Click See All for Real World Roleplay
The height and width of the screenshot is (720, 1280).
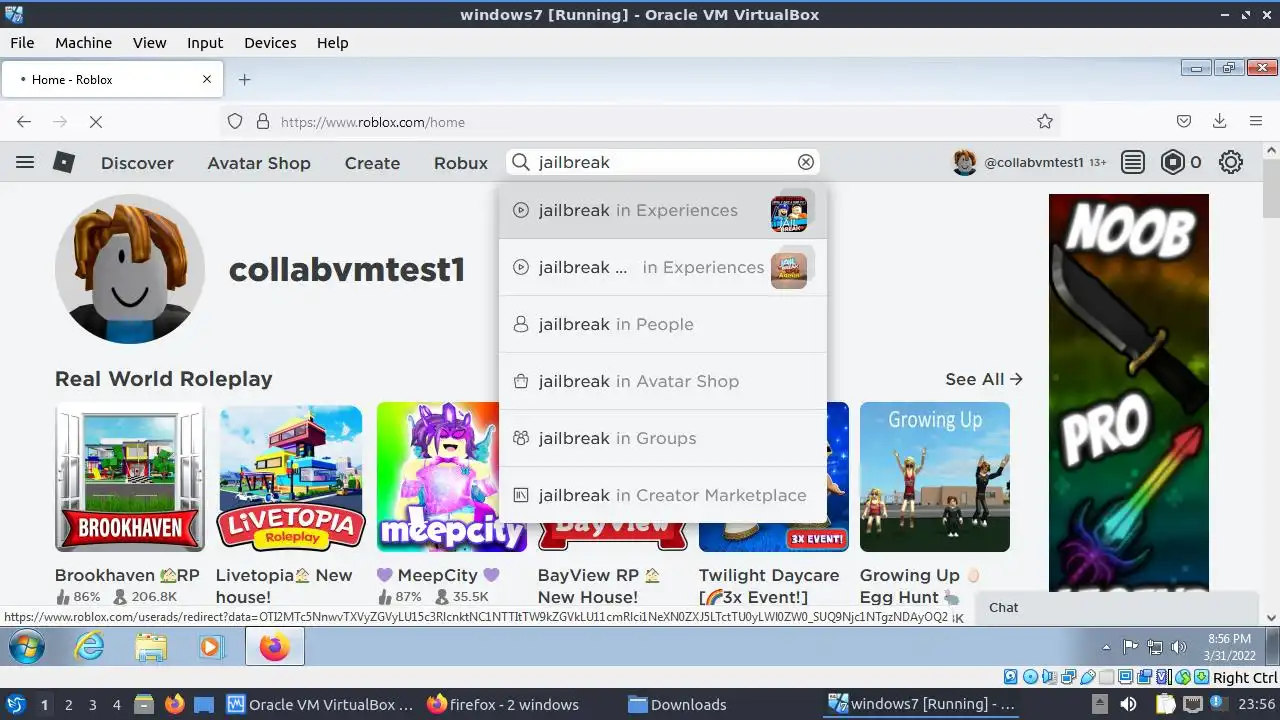point(984,379)
